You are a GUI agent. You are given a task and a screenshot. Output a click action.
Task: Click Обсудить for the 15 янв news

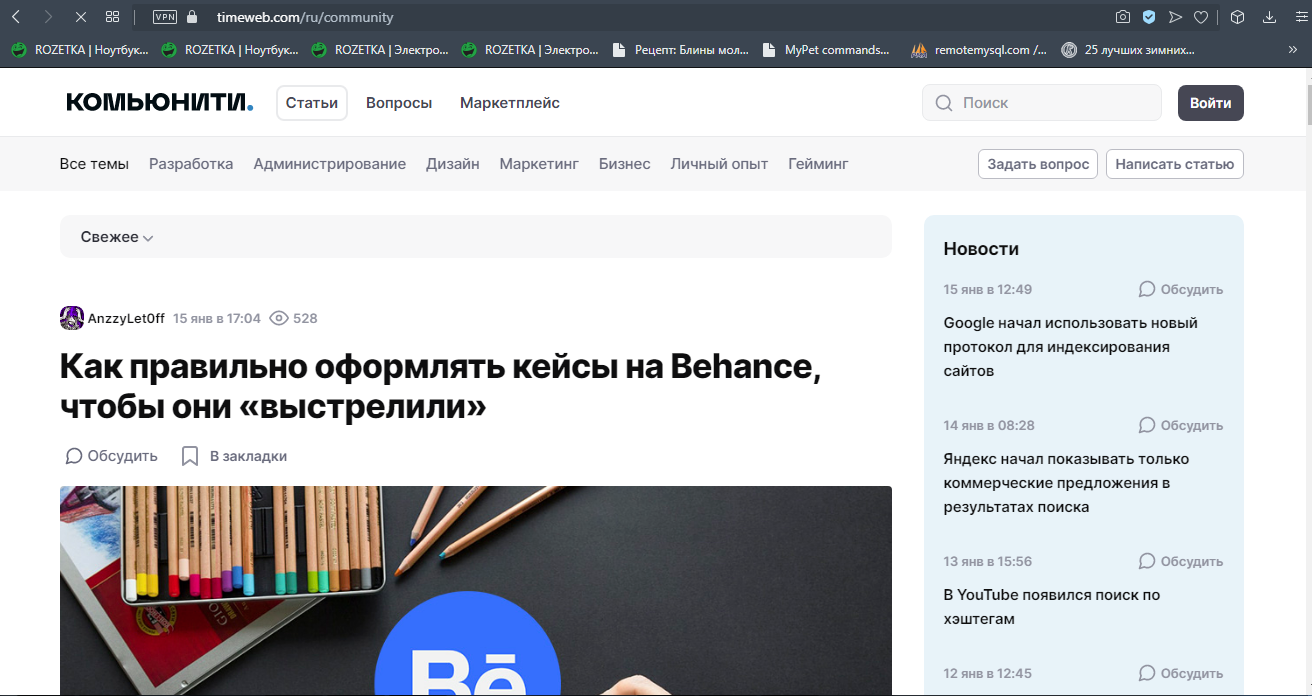(x=1181, y=289)
